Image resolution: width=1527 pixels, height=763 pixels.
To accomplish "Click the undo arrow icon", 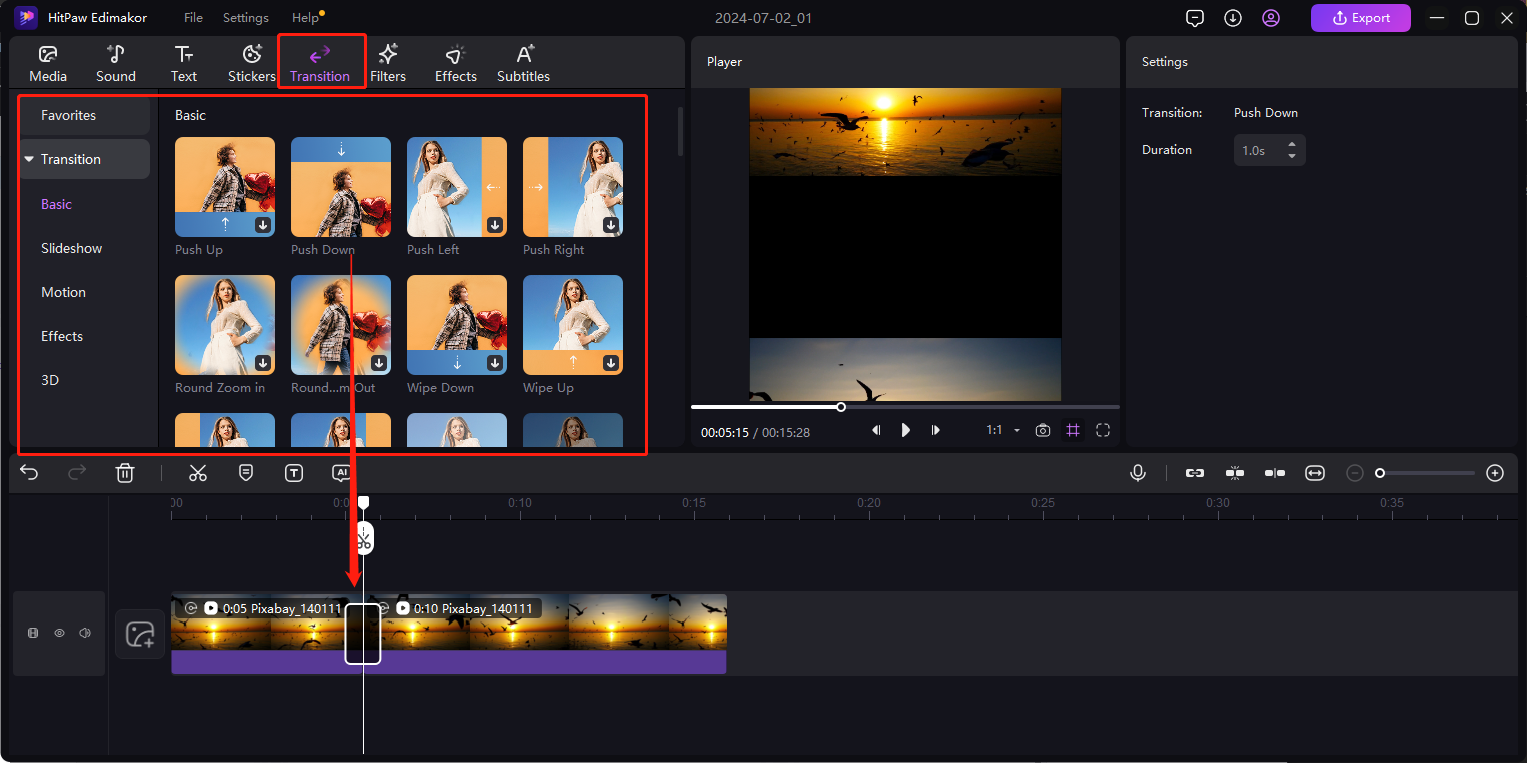I will click(29, 473).
